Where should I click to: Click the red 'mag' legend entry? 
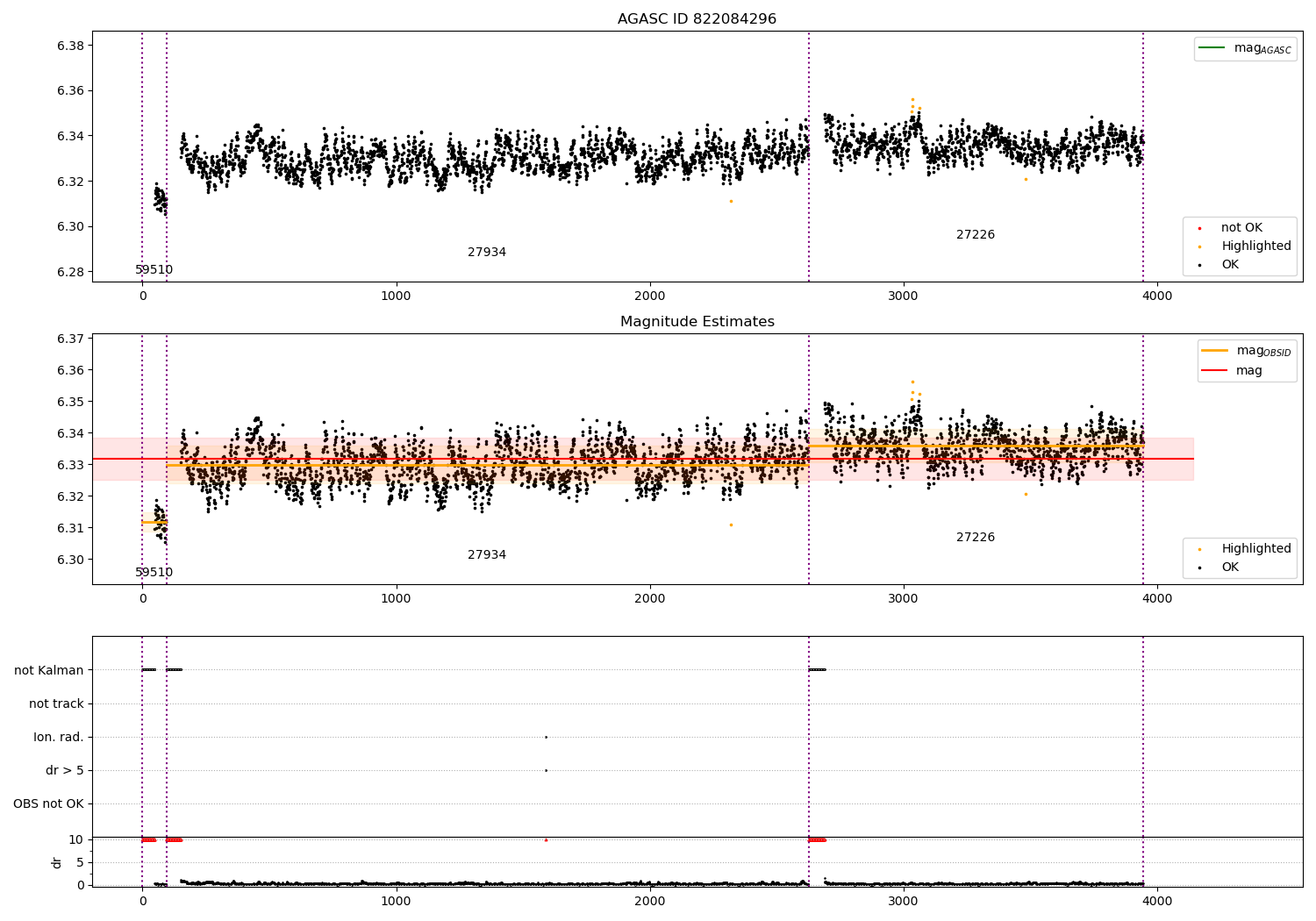click(1232, 371)
